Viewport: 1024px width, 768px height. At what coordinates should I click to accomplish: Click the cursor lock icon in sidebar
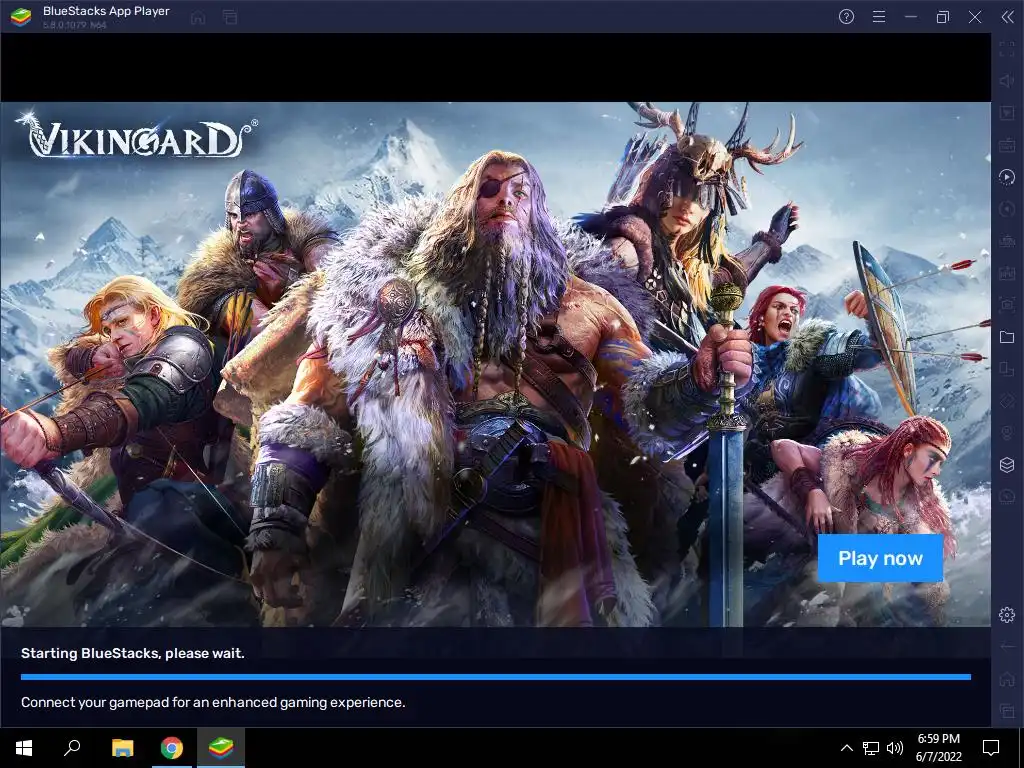coord(1006,113)
